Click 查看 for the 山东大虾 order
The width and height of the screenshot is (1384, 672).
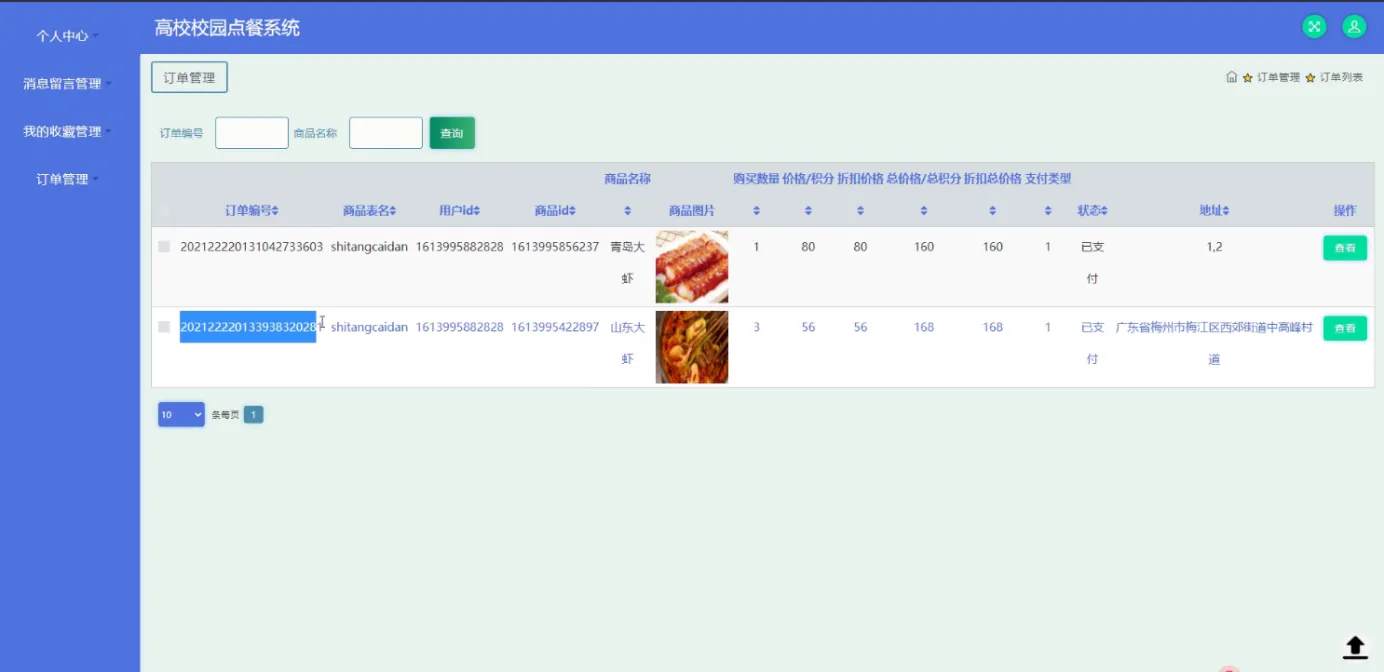[x=1345, y=328]
